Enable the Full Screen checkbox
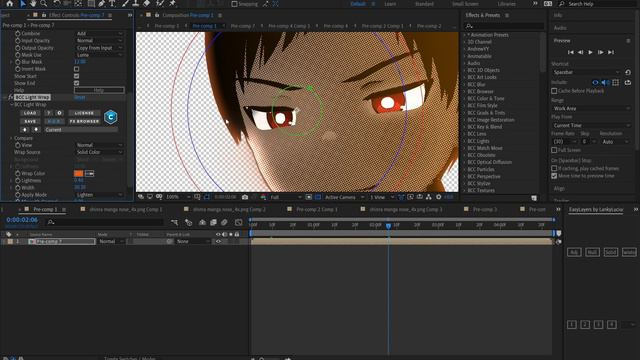Image resolution: width=640 pixels, height=360 pixels. pos(554,150)
